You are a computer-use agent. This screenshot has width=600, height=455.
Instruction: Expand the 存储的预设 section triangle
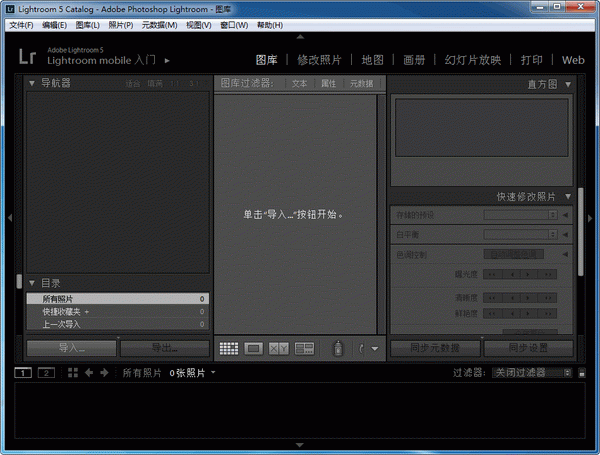(565, 215)
